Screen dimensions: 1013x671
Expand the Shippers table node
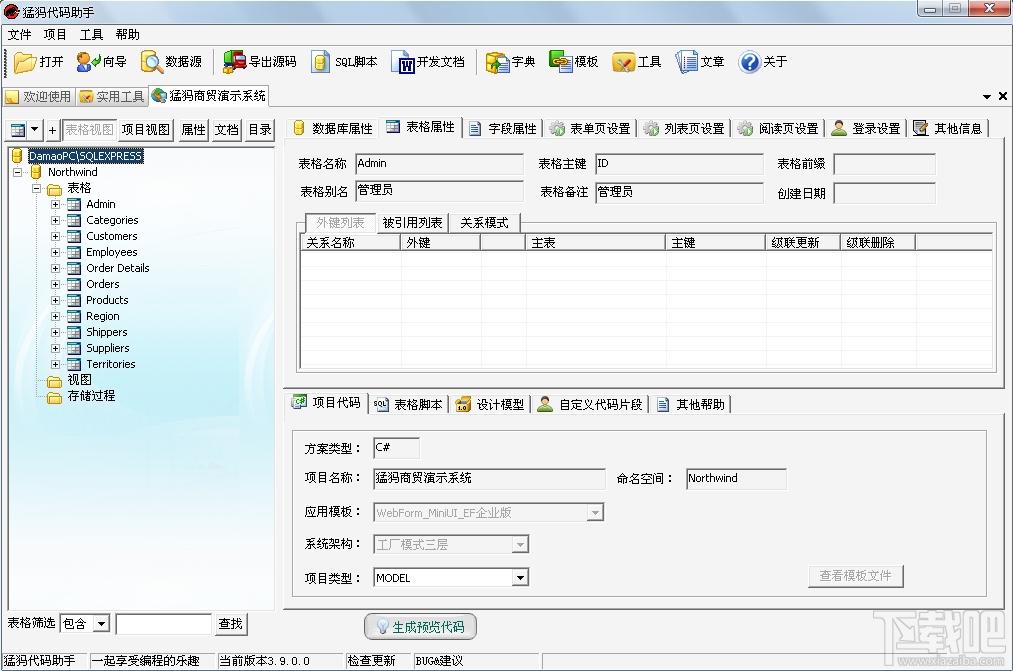56,333
